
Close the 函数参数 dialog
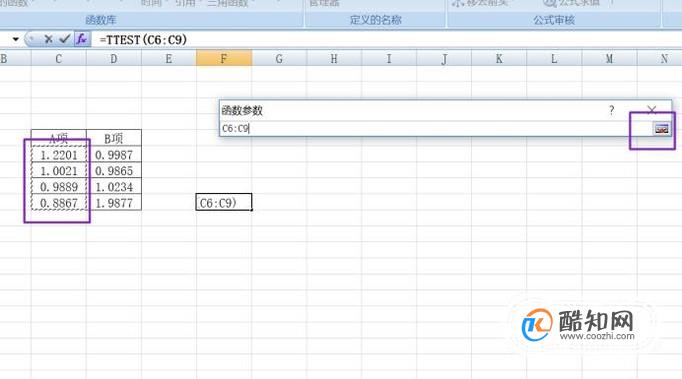coord(651,110)
